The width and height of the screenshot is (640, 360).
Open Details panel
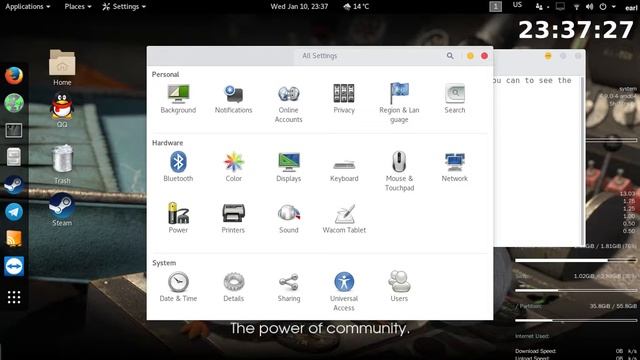click(233, 287)
